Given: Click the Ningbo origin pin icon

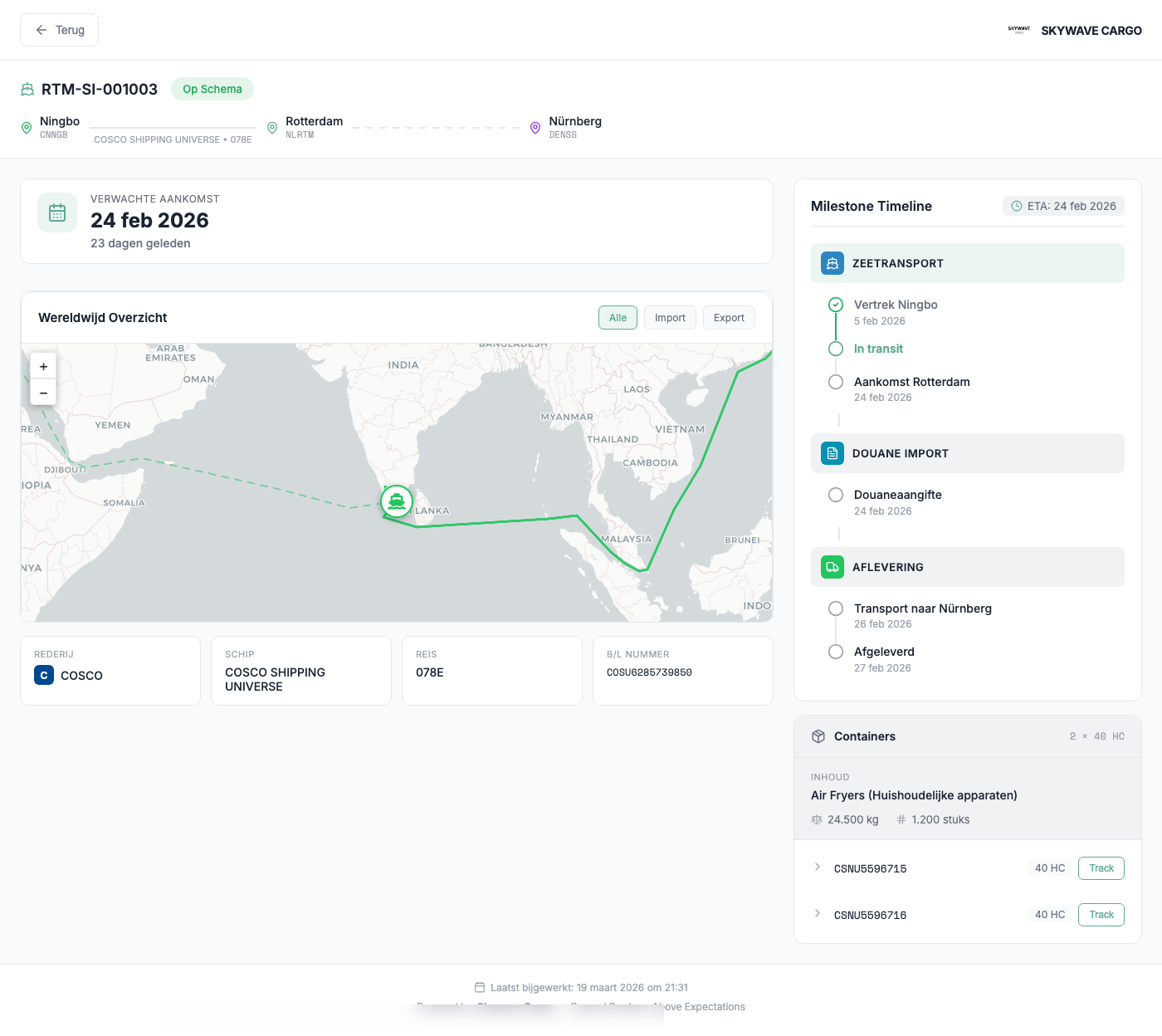Looking at the screenshot, I should pos(27,128).
